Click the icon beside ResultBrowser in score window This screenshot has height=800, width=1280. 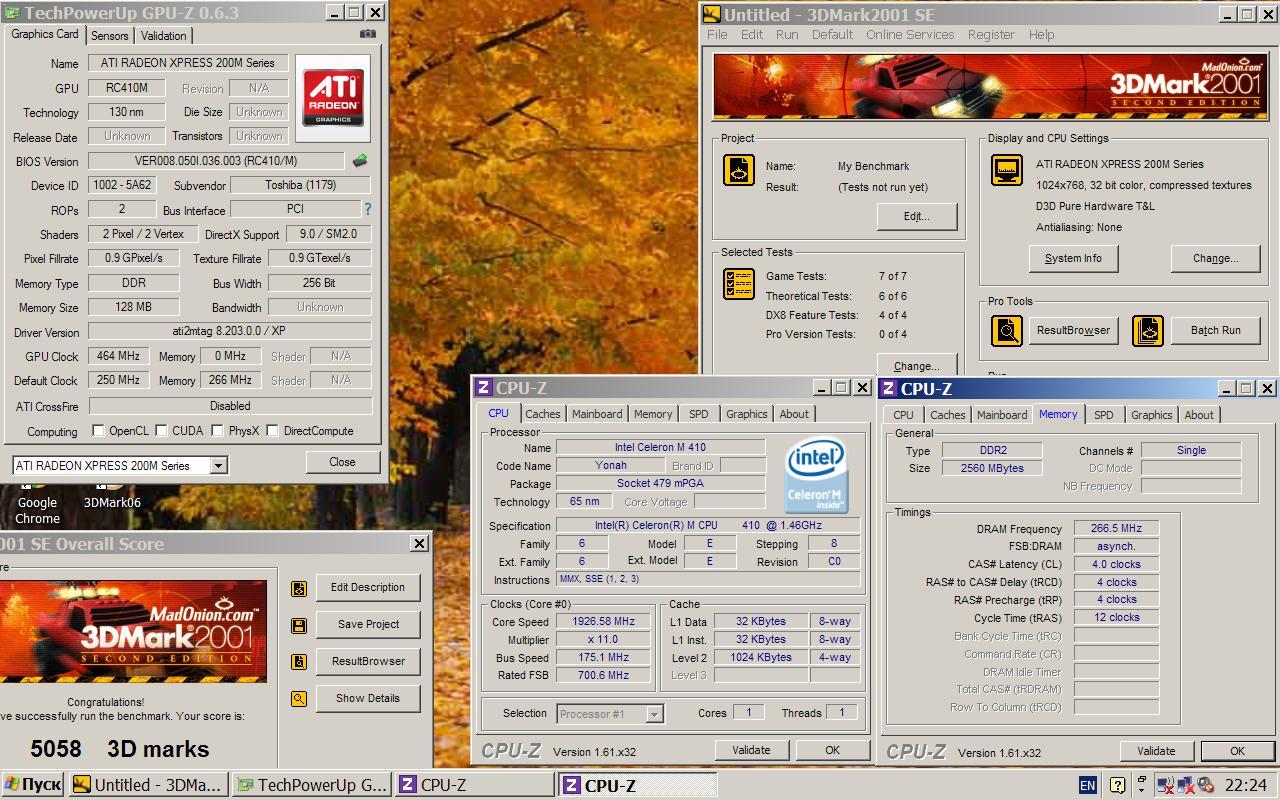coord(299,662)
